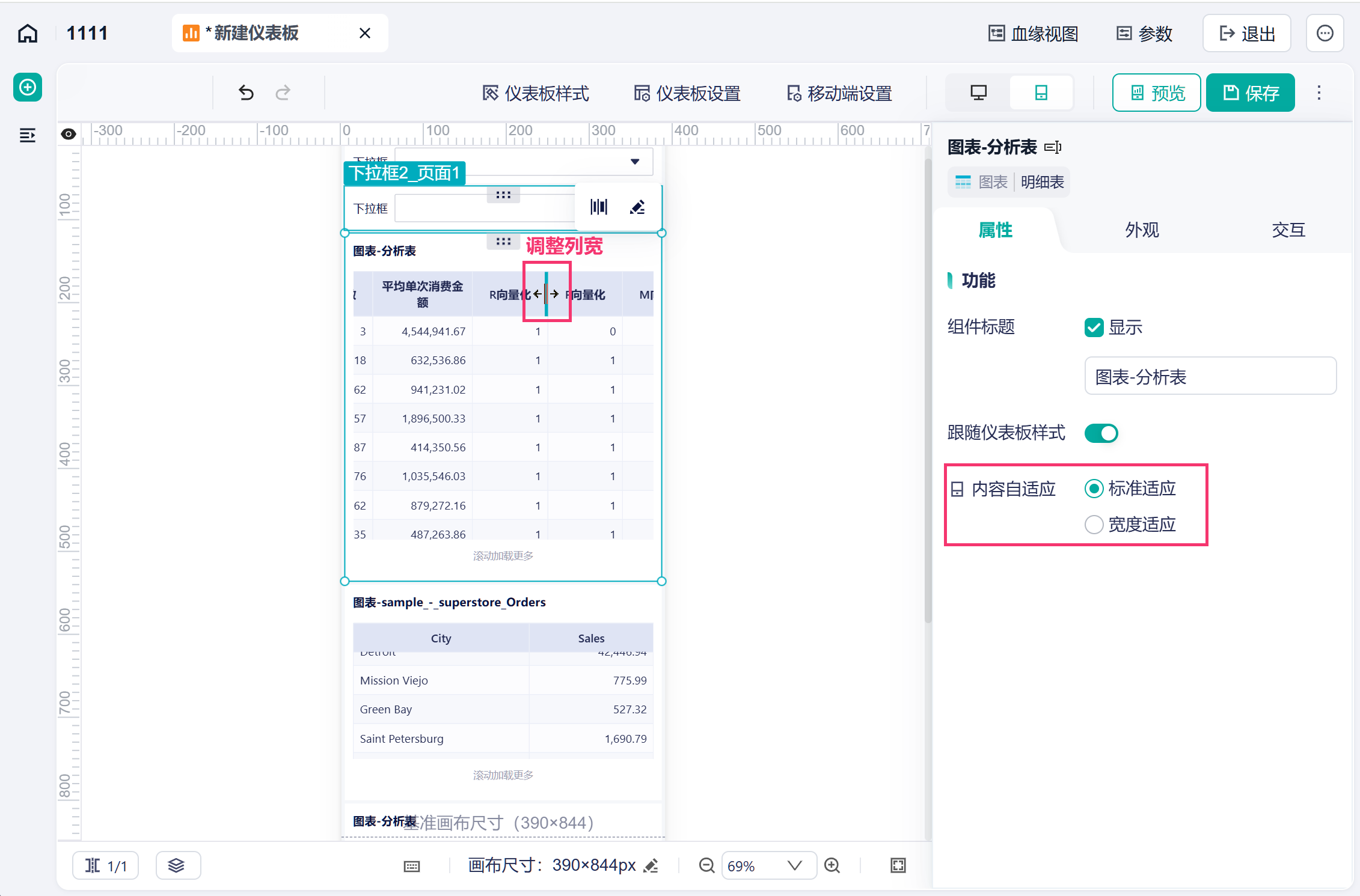
Task: Undo the last action
Action: tap(246, 93)
